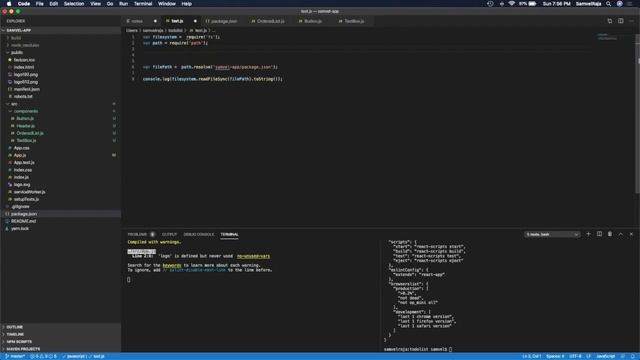Image resolution: width=640 pixels, height=360 pixels.
Task: Click the keywords link in terminal
Action: tap(172, 265)
